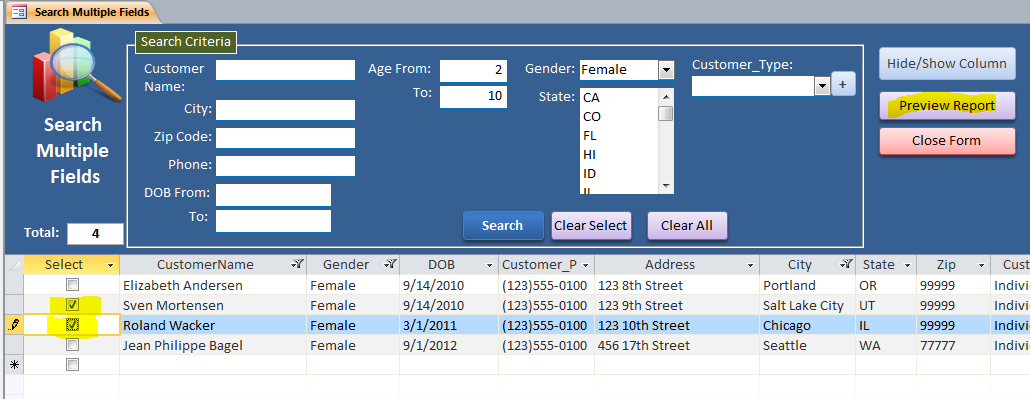Open the Select column header dropdown

coord(110,266)
